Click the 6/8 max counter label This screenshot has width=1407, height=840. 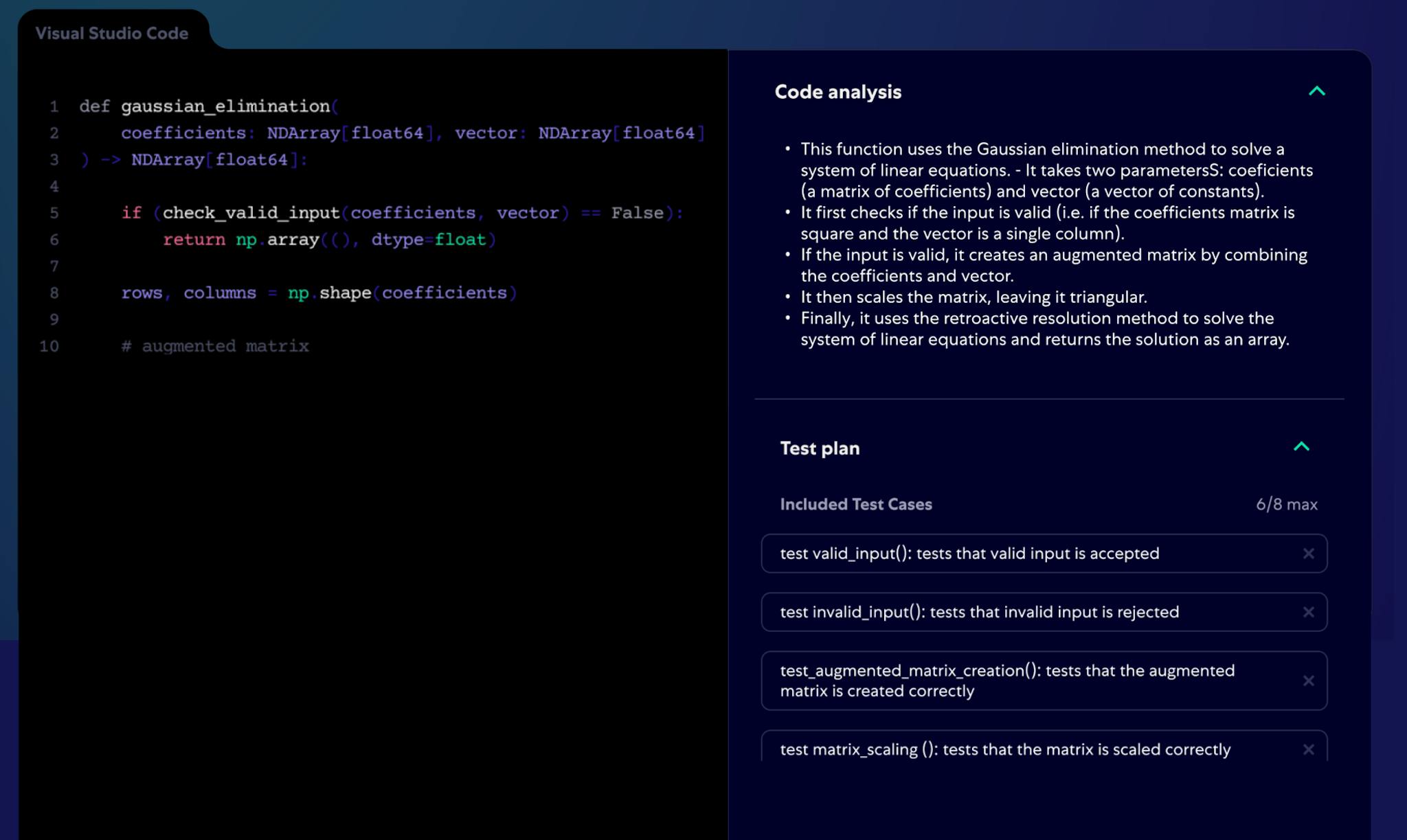pyautogui.click(x=1286, y=505)
